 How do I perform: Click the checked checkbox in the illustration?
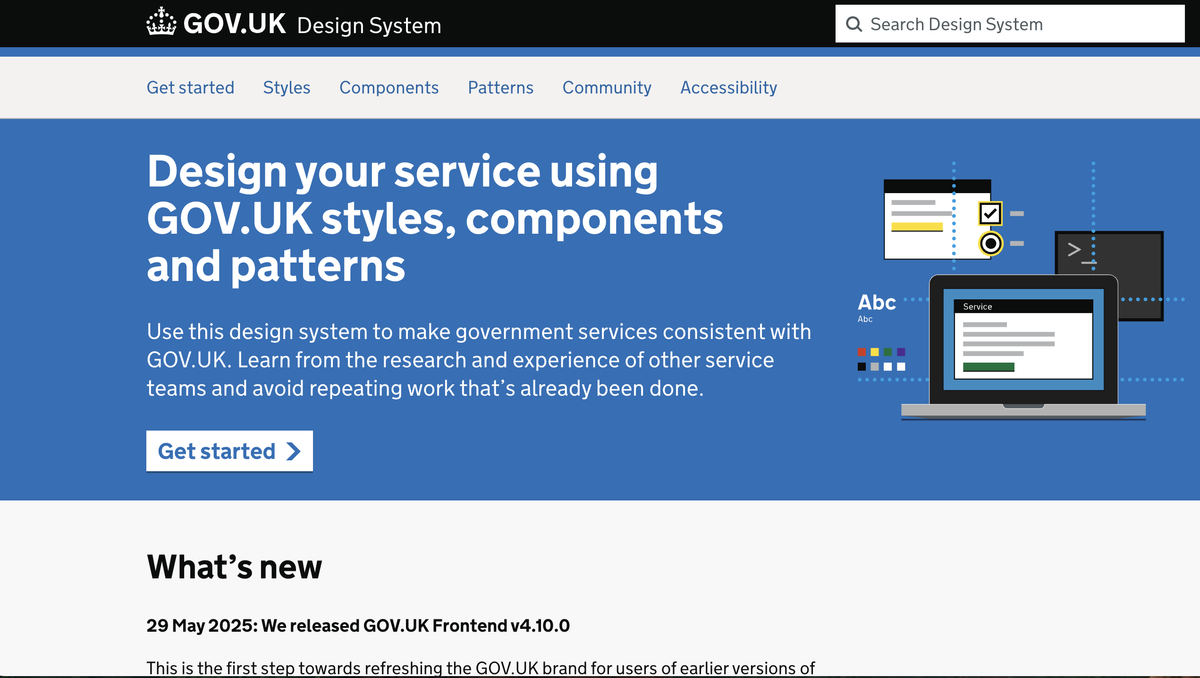[x=990, y=213]
